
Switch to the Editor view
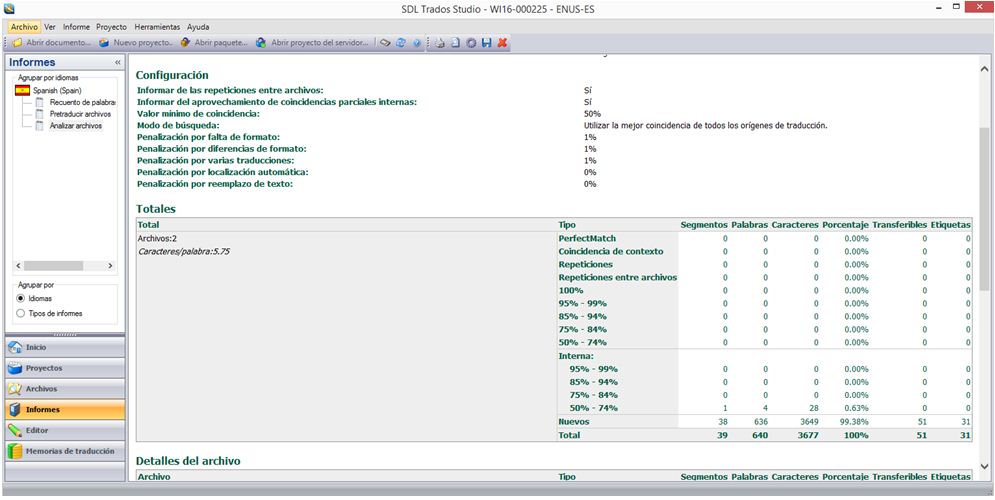[65, 430]
